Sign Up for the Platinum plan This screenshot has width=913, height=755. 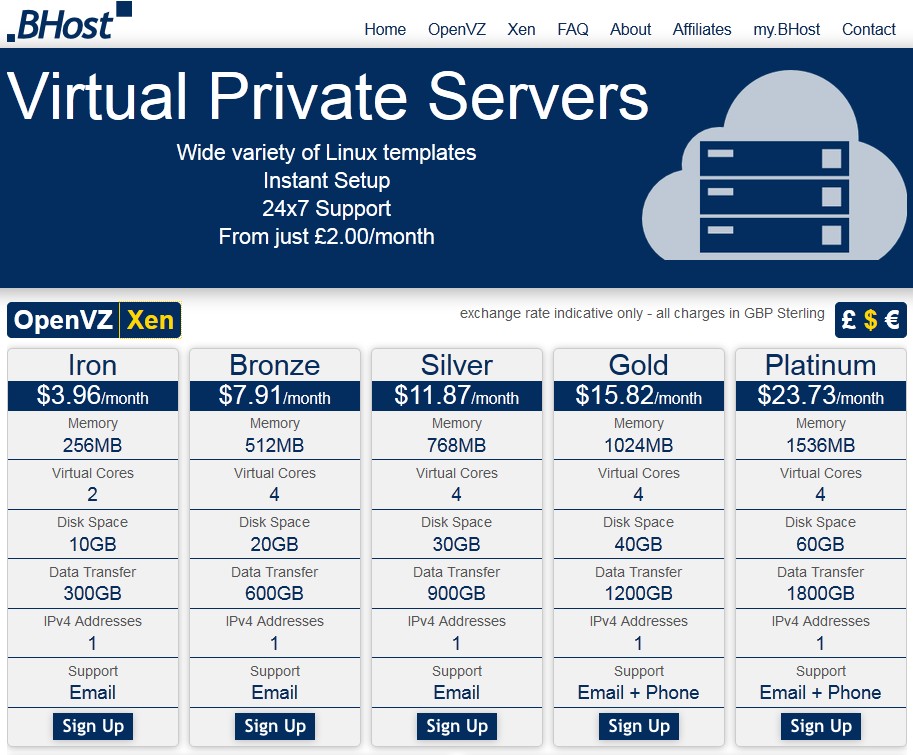(821, 726)
